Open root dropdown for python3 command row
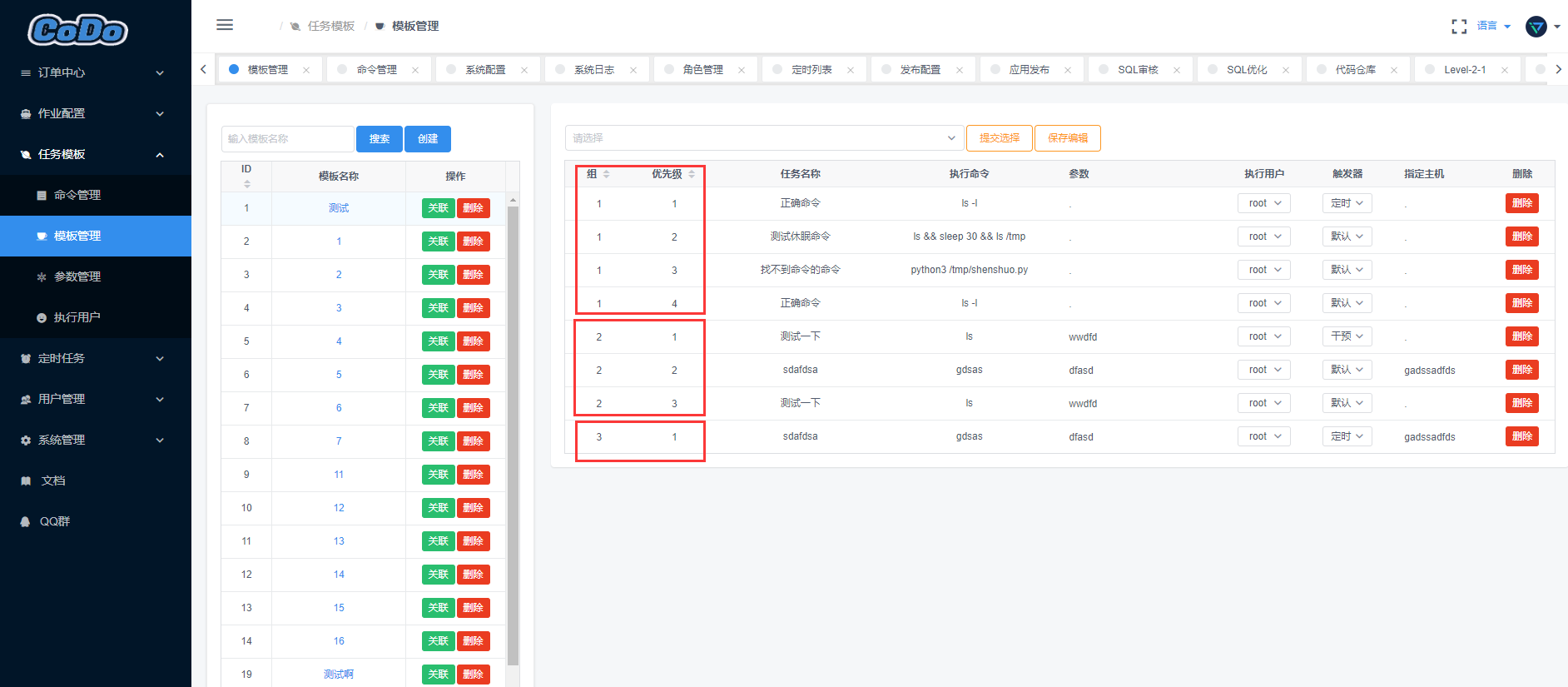The image size is (1568, 687). click(1264, 270)
